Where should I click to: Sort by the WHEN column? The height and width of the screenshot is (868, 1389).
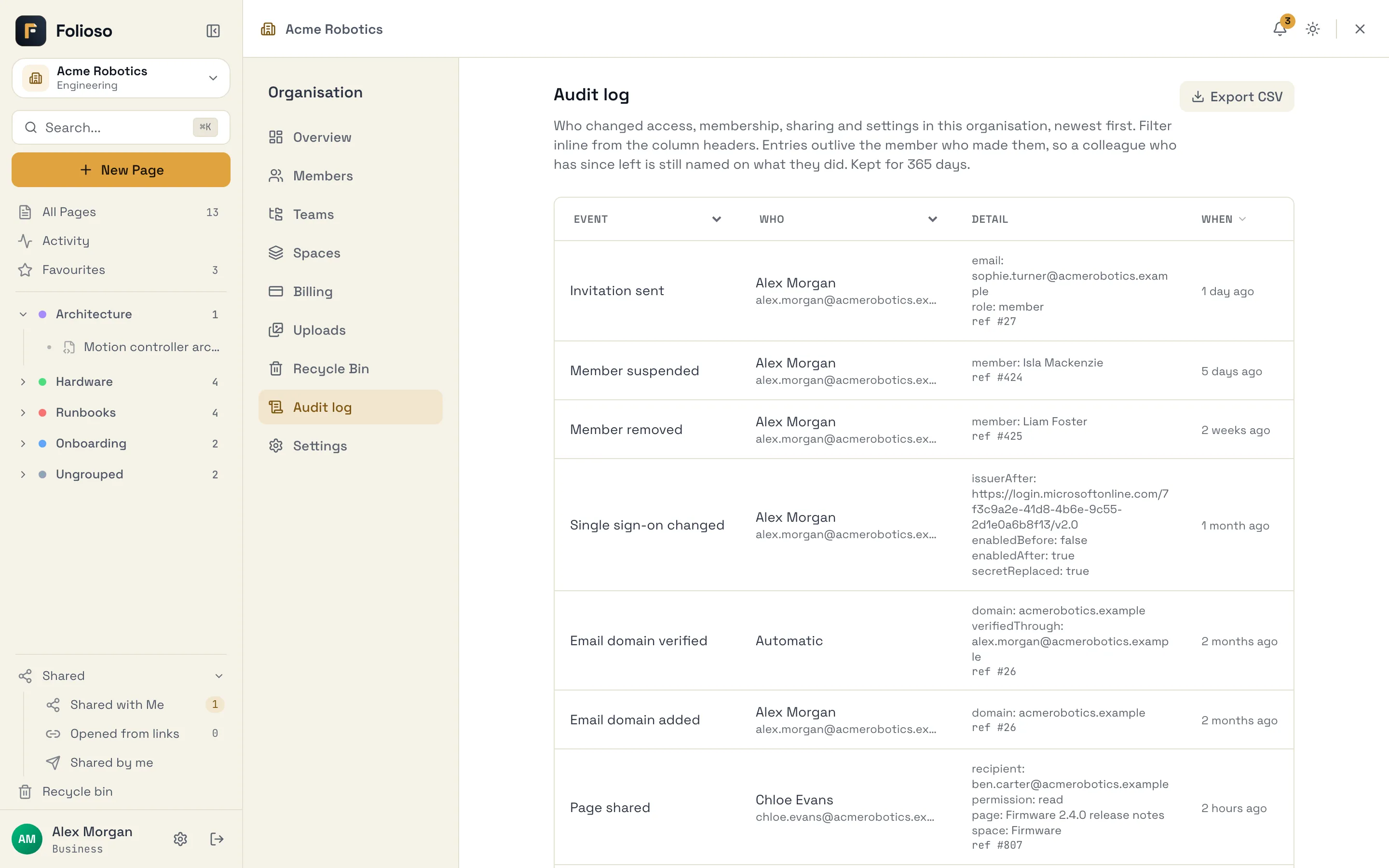(x=1224, y=219)
